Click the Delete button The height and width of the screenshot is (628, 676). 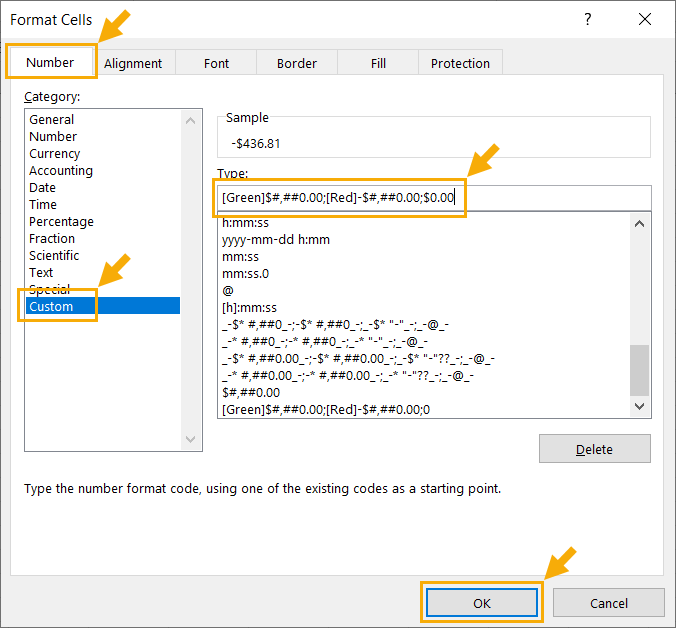click(594, 449)
